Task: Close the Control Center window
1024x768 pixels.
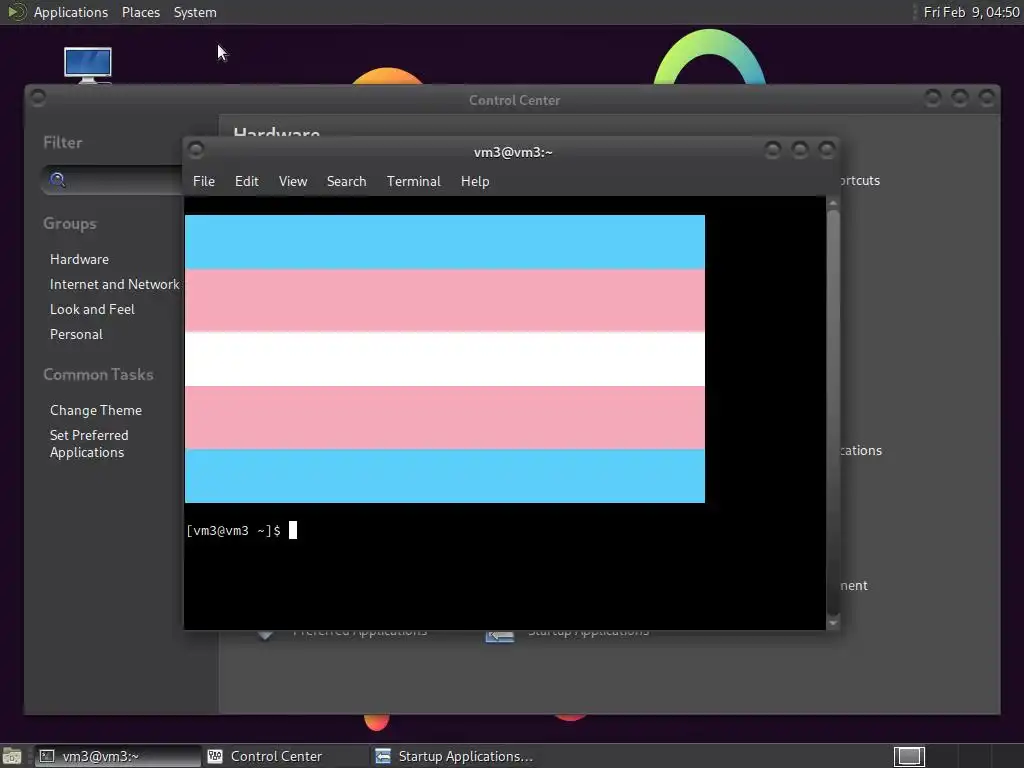Action: coord(987,98)
